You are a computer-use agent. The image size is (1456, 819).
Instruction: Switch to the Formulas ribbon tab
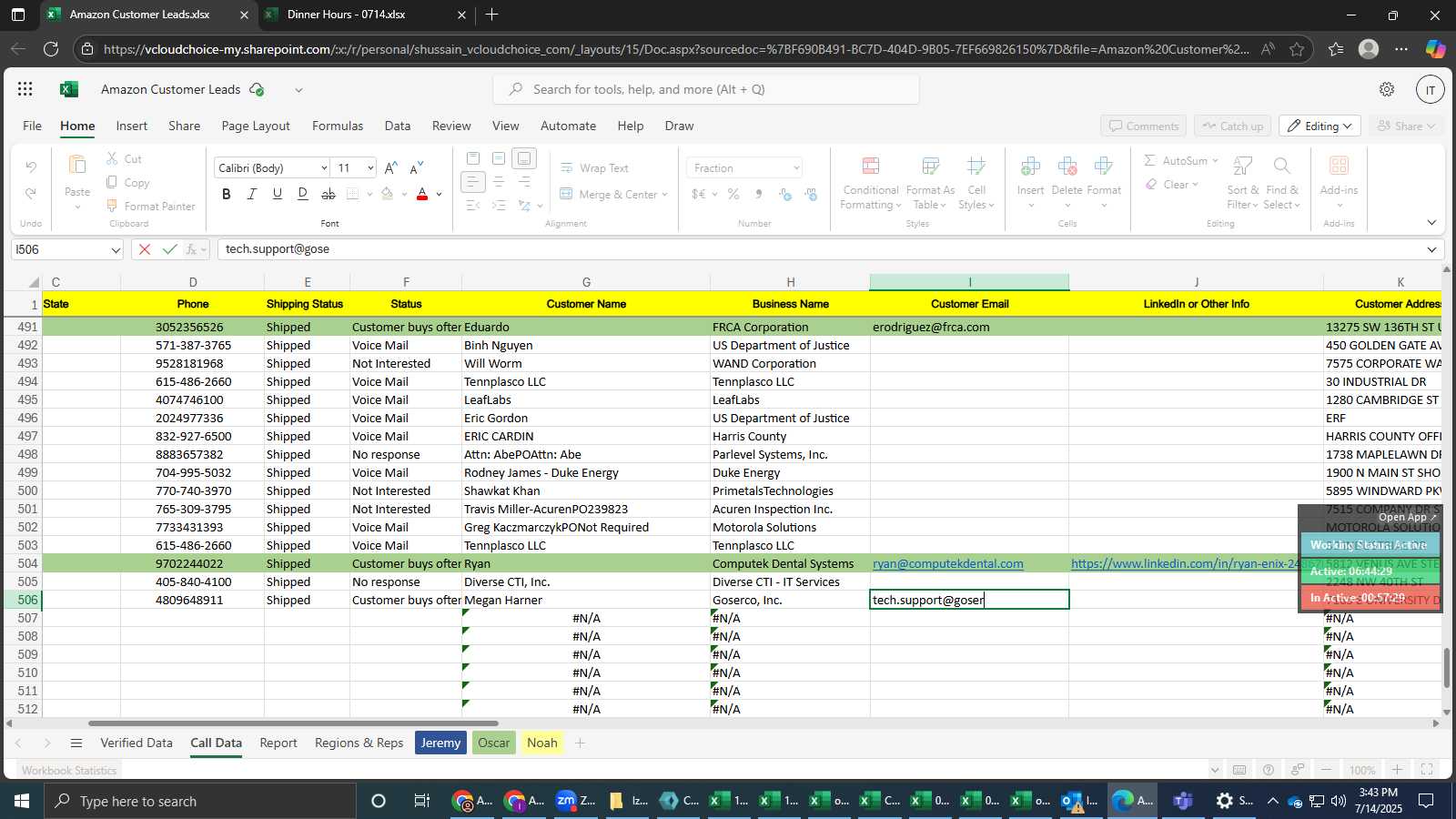point(338,126)
